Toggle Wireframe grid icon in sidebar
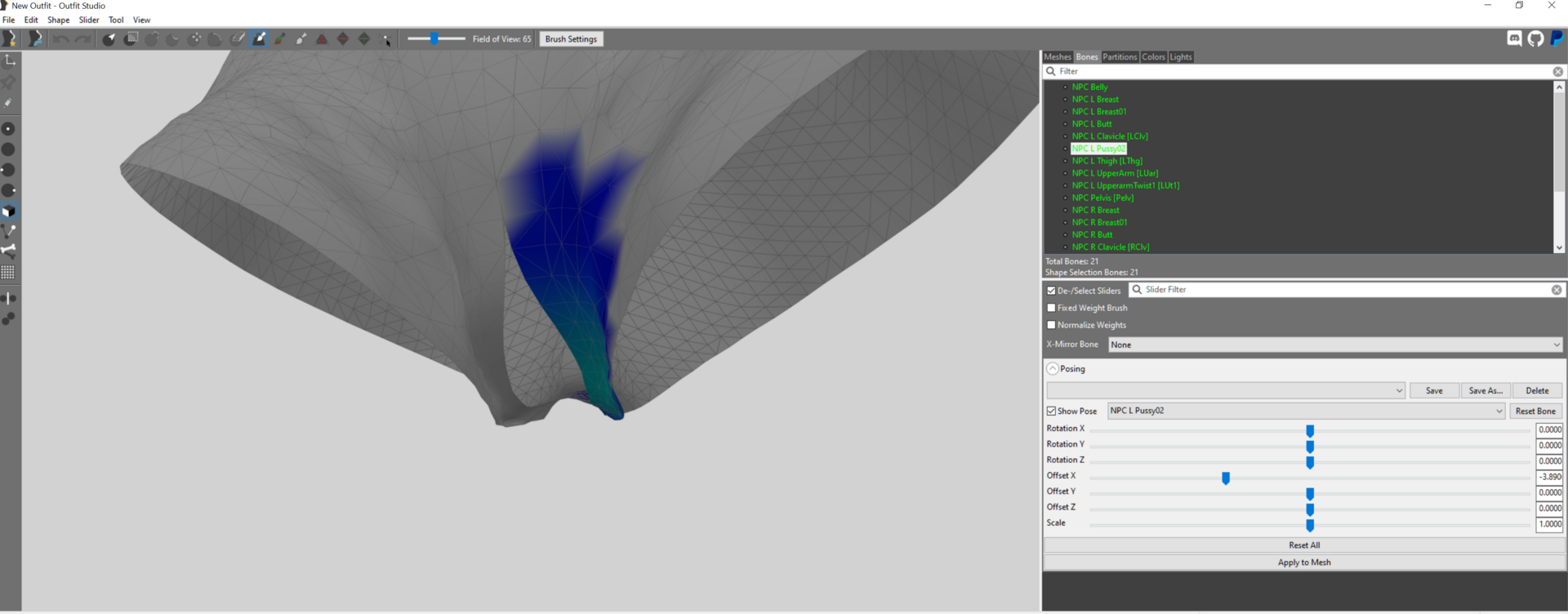This screenshot has width=1568, height=614. pyautogui.click(x=9, y=272)
